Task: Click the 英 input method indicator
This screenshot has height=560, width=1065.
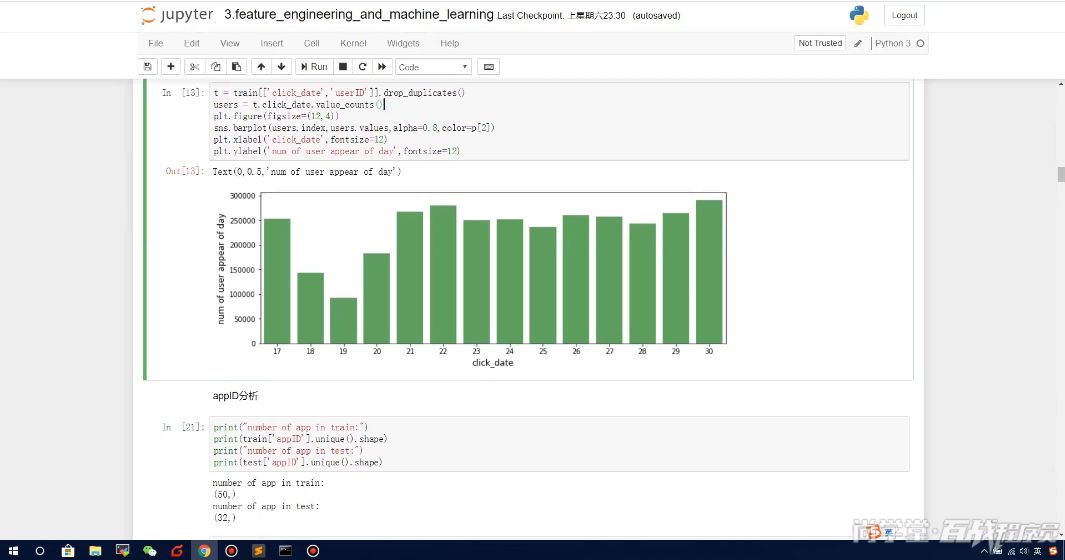Action: pyautogui.click(x=1038, y=551)
